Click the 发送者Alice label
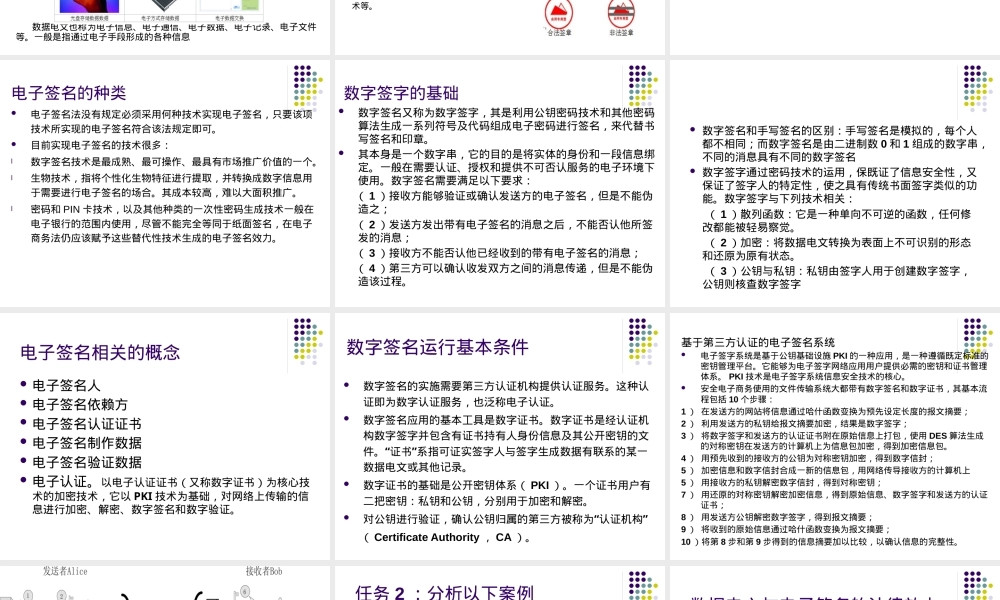Screen dimensions: 1000x600 [65, 571]
